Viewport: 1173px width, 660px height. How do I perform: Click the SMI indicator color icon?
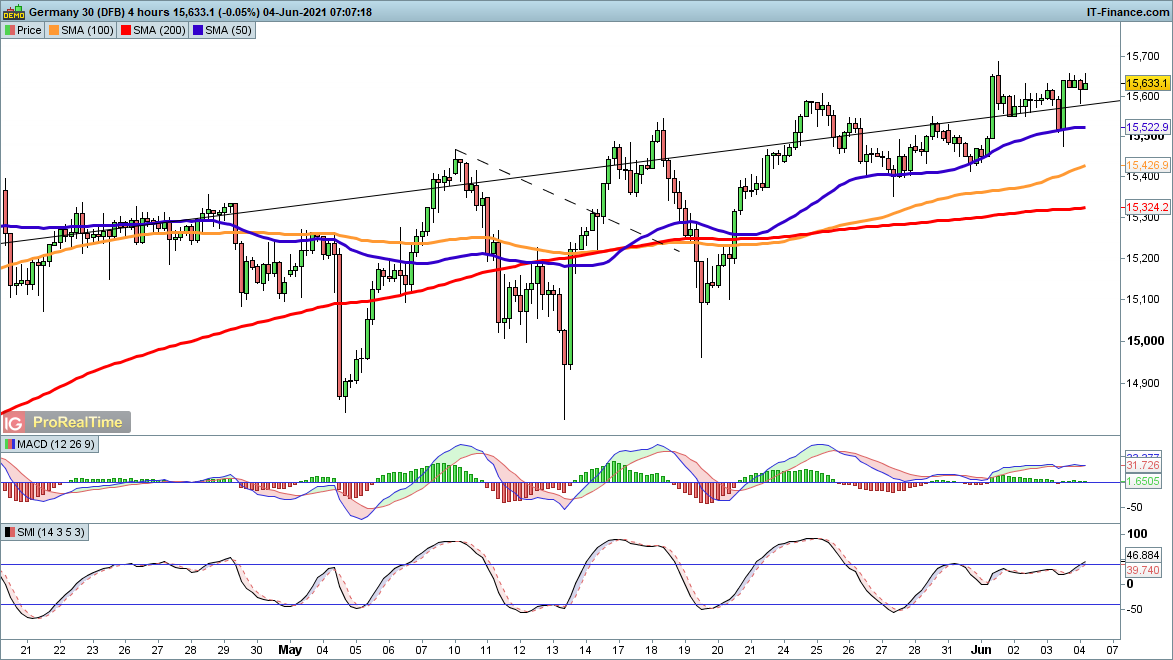[x=10, y=532]
